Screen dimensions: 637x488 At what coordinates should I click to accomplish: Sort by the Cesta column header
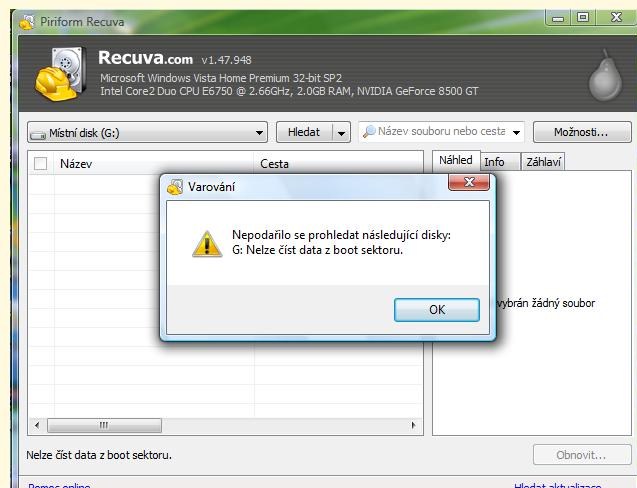338,164
